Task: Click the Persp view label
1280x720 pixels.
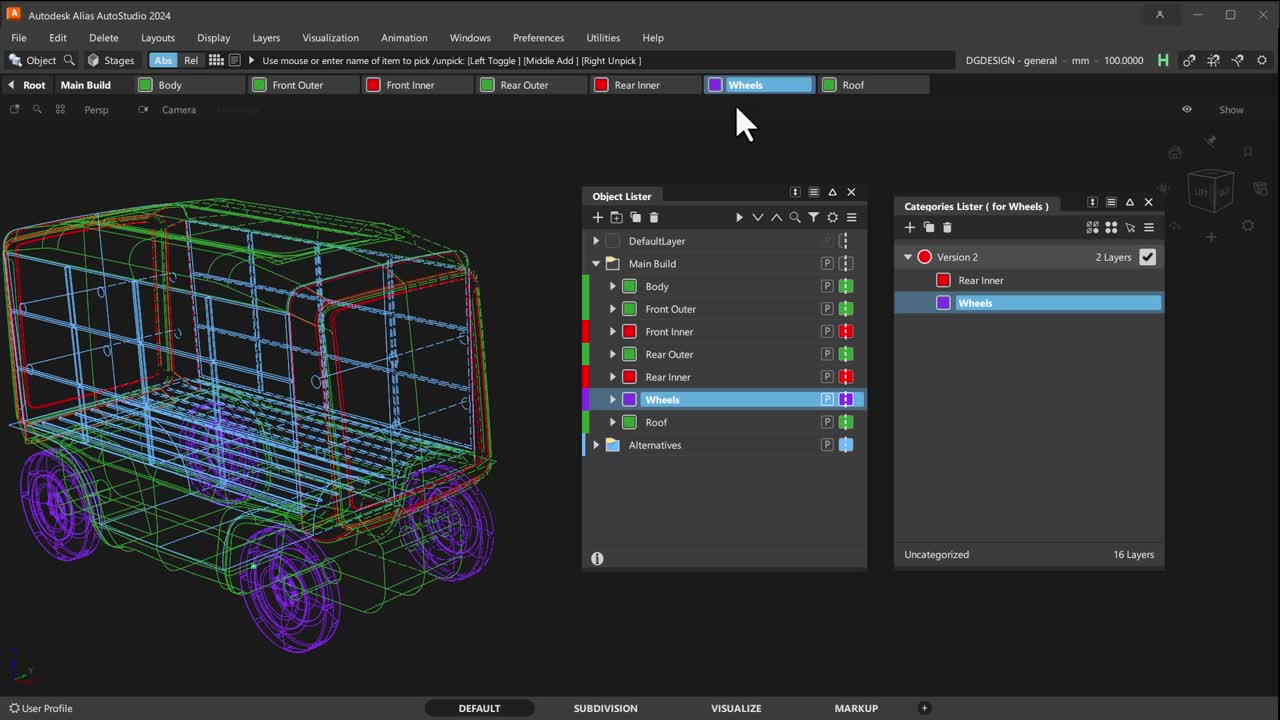Action: (96, 110)
